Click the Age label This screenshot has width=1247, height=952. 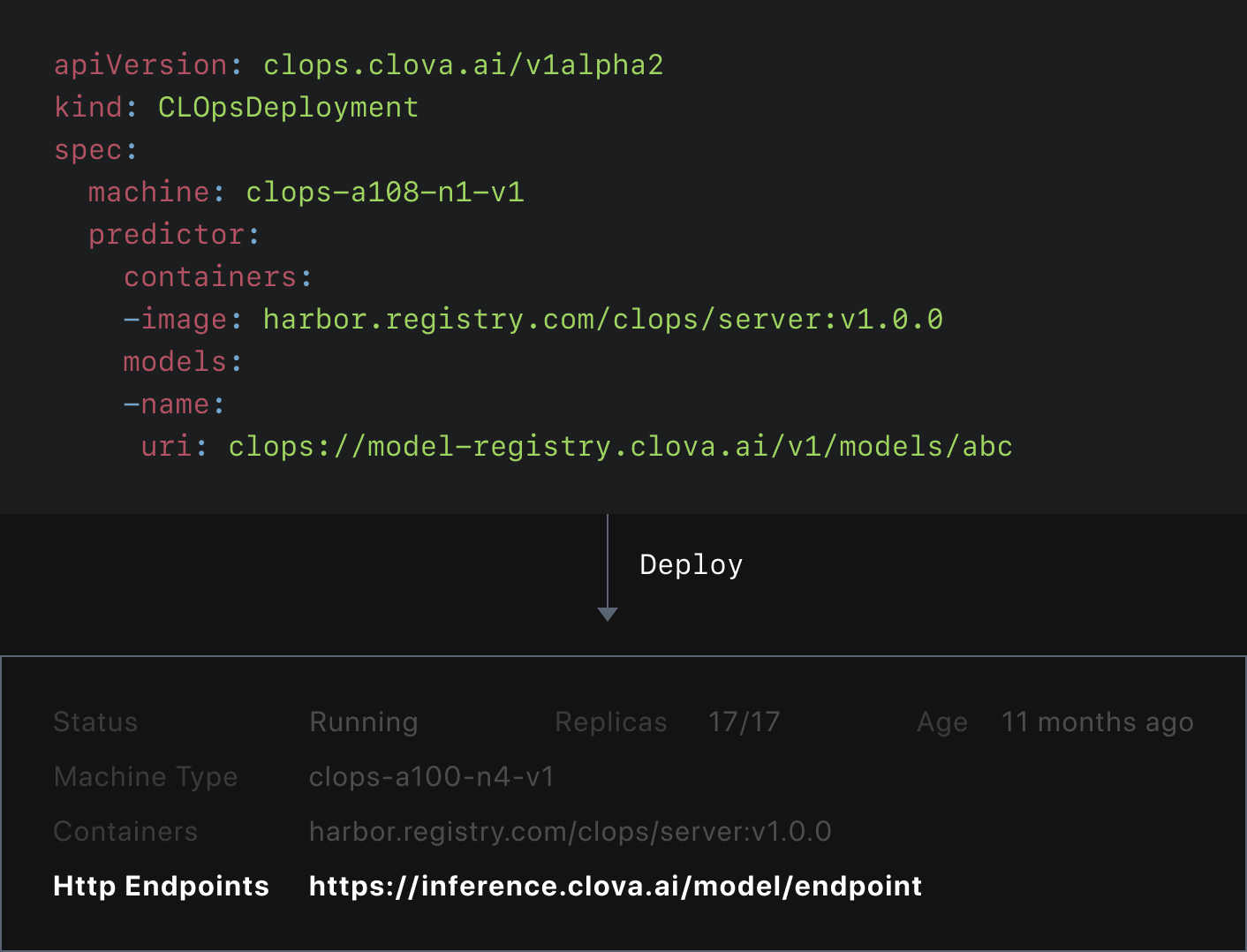(942, 722)
